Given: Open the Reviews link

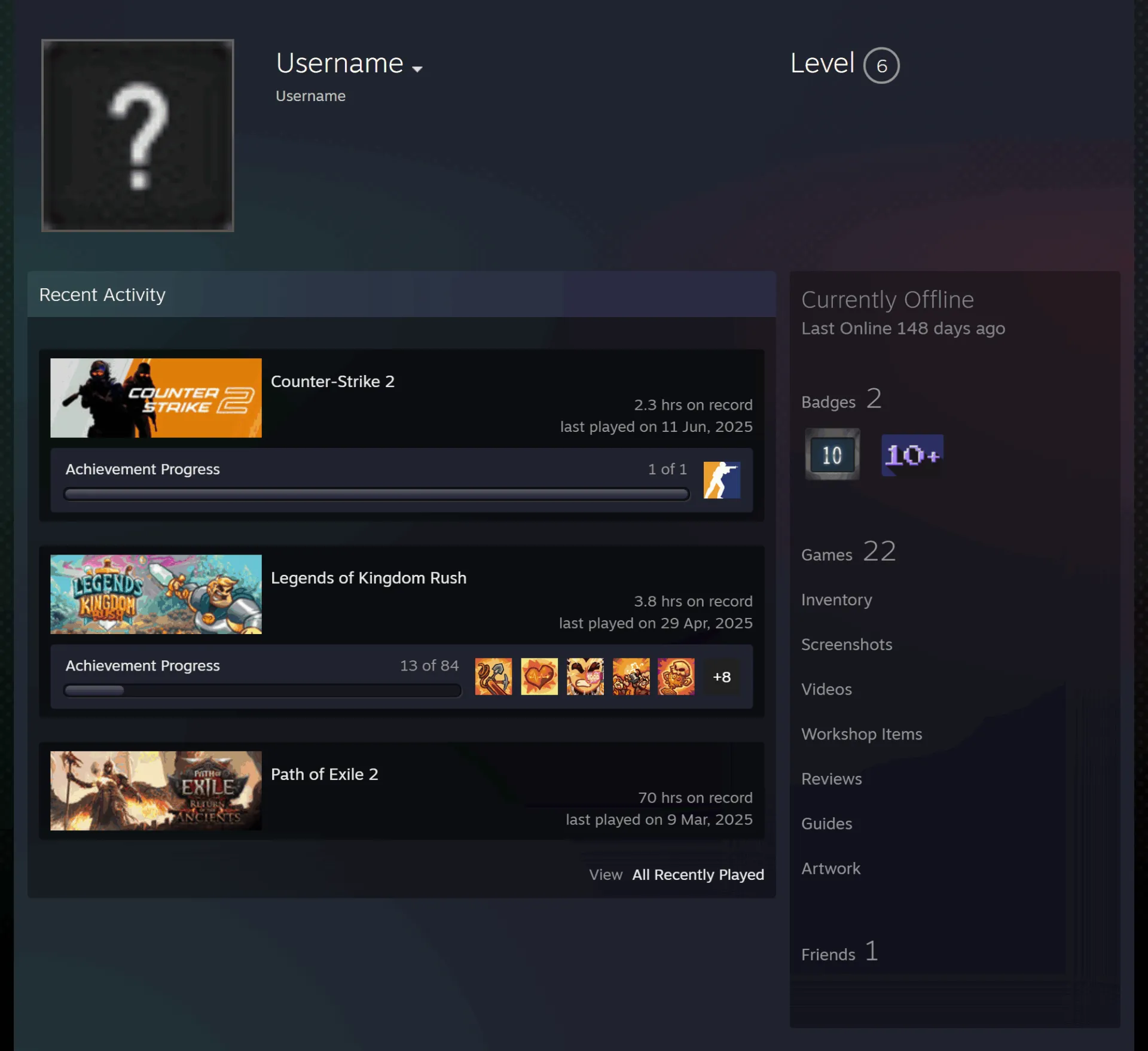Looking at the screenshot, I should click(831, 779).
